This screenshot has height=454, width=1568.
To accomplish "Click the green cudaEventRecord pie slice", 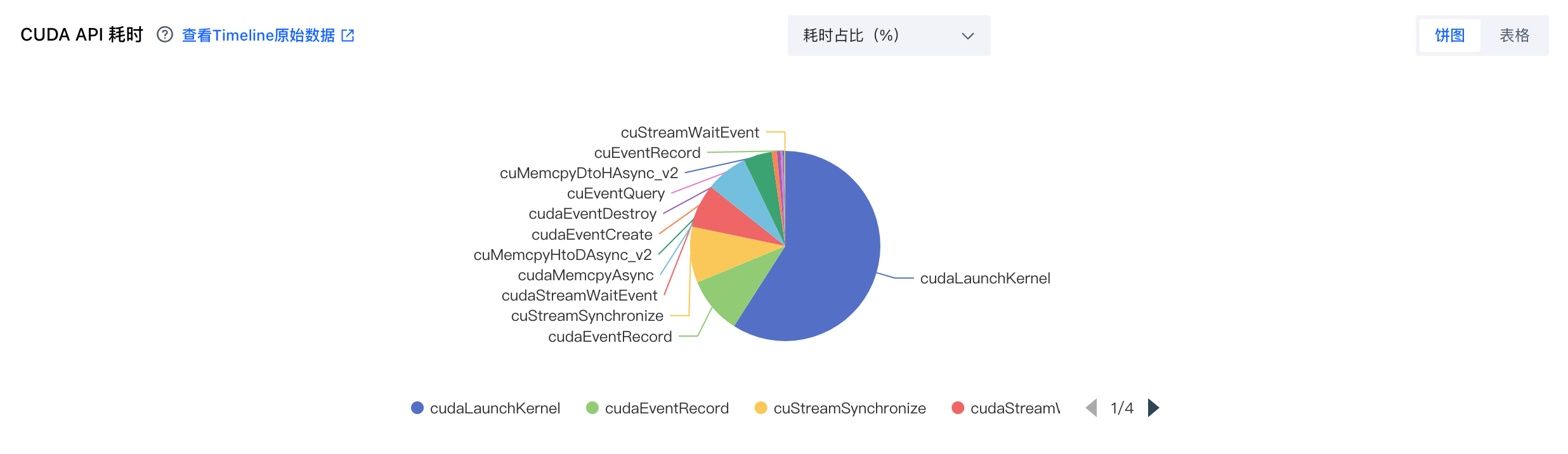I will point(736,289).
